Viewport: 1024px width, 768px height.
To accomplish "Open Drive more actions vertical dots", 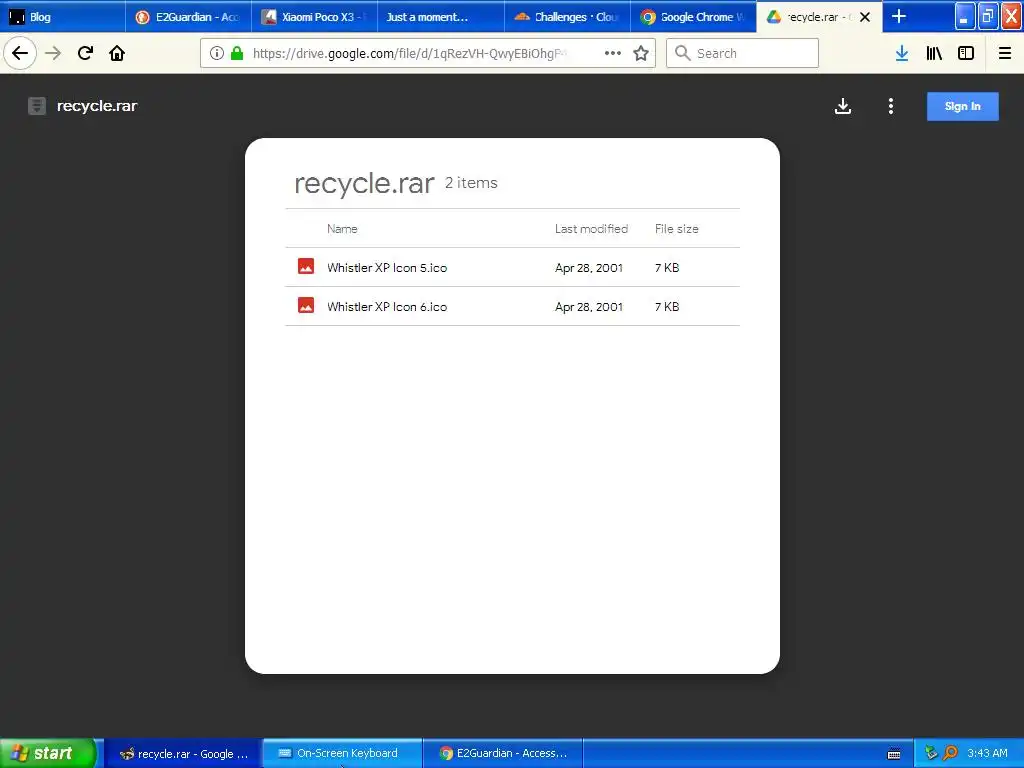I will [x=891, y=106].
